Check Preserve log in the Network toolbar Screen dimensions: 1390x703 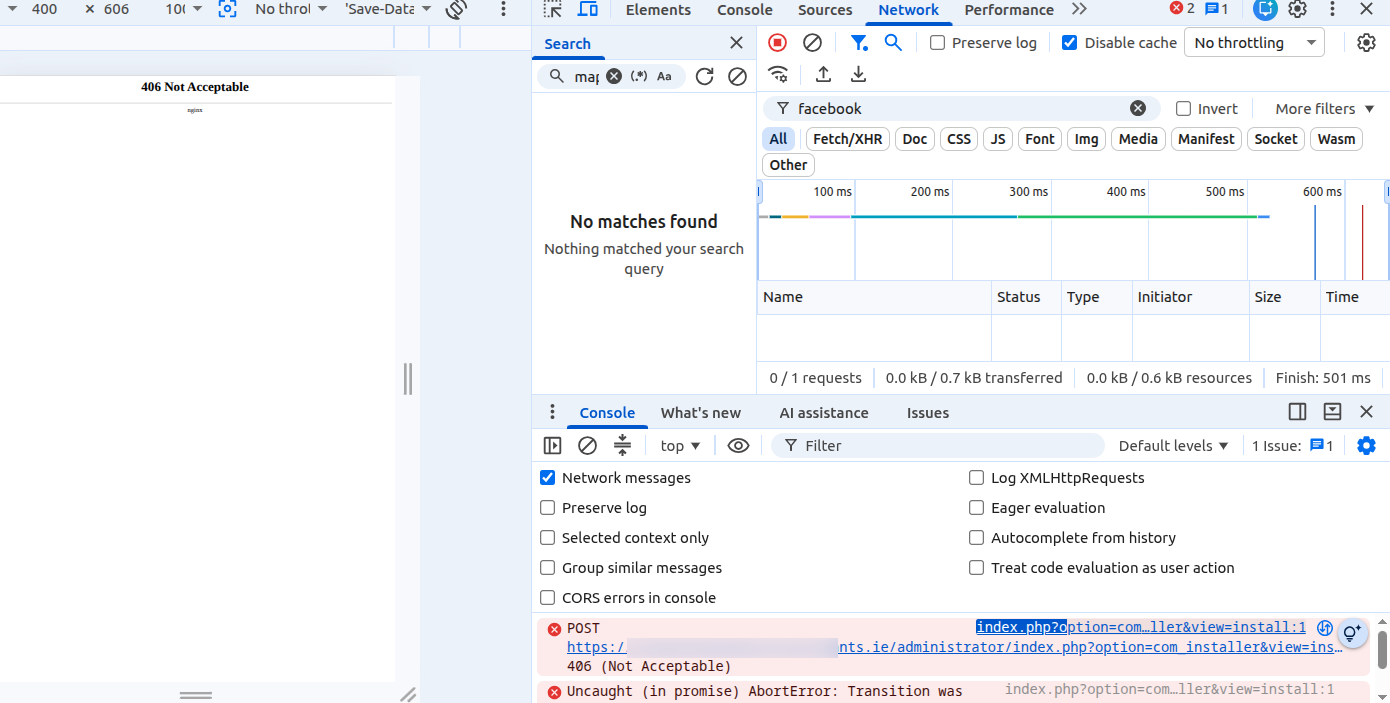click(937, 43)
